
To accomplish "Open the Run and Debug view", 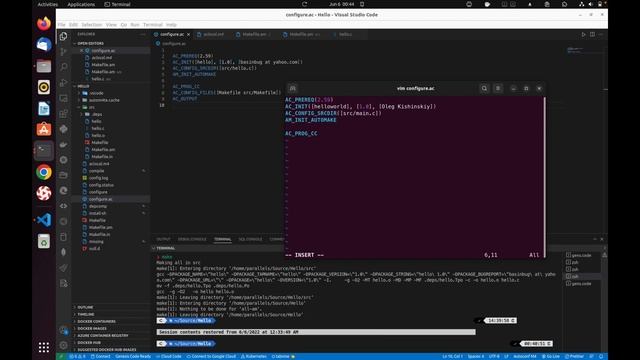I will click(63, 82).
